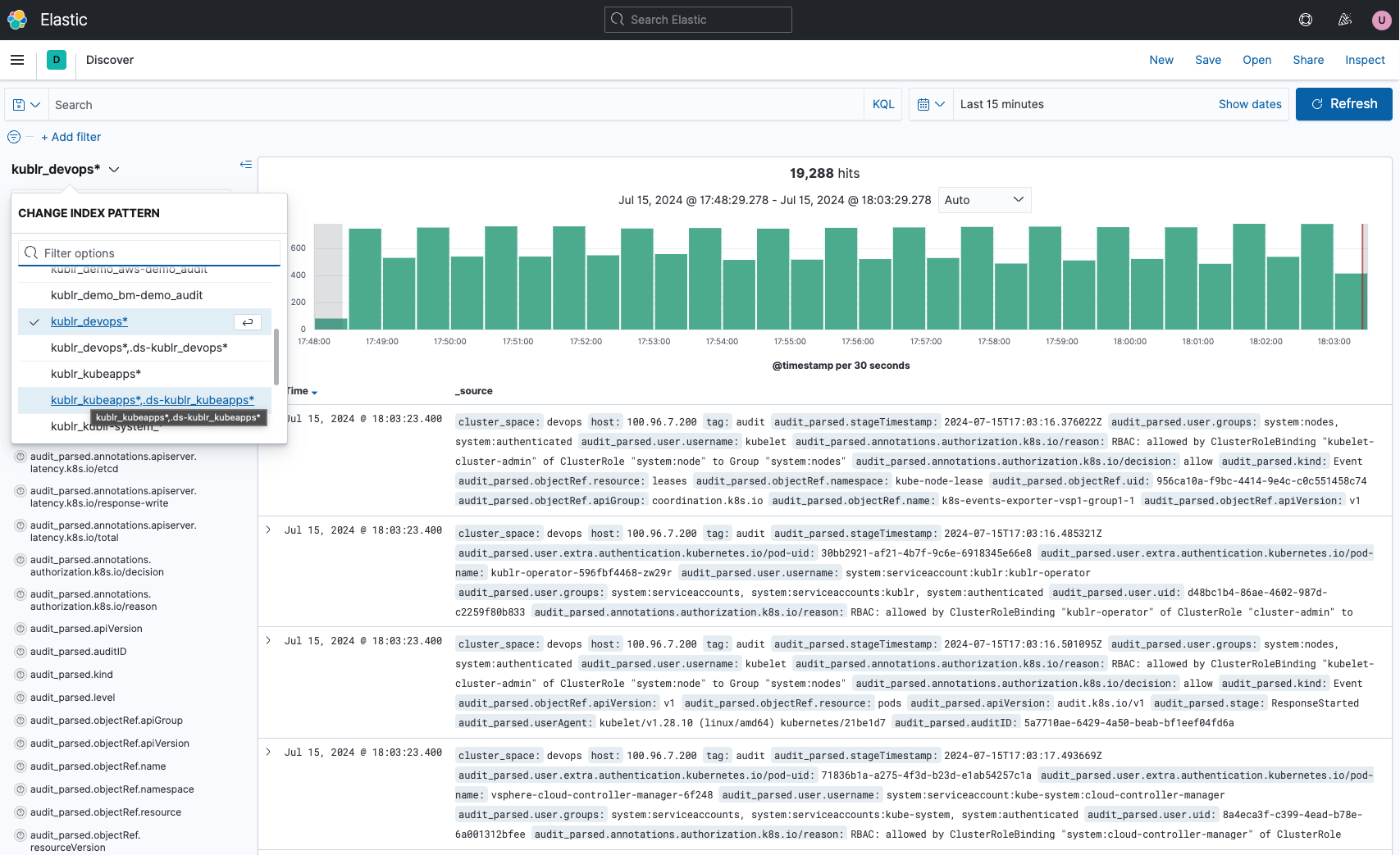Click field type icon for audit_parsed.objectRef.name
The width and height of the screenshot is (1400, 855).
coord(21,766)
